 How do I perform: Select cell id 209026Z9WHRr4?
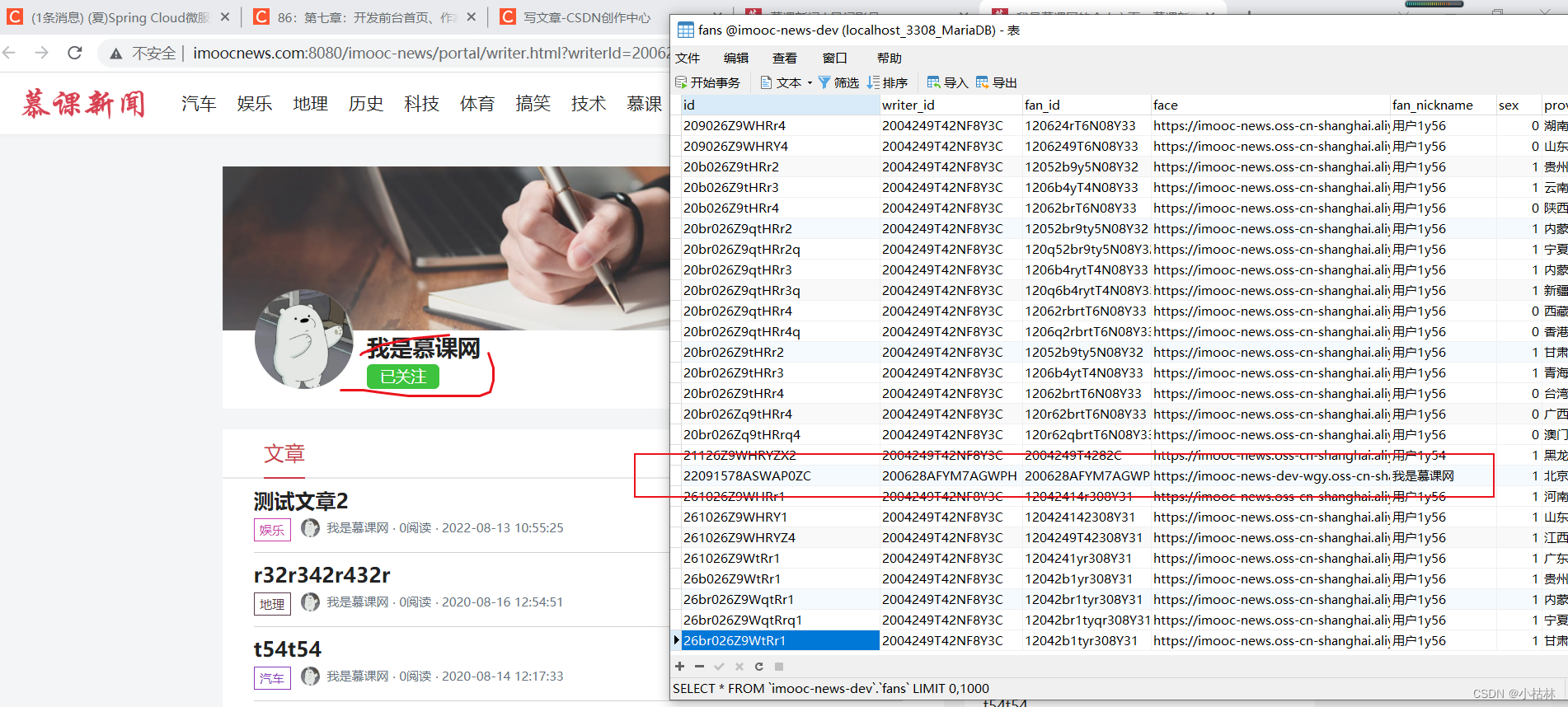coord(780,125)
